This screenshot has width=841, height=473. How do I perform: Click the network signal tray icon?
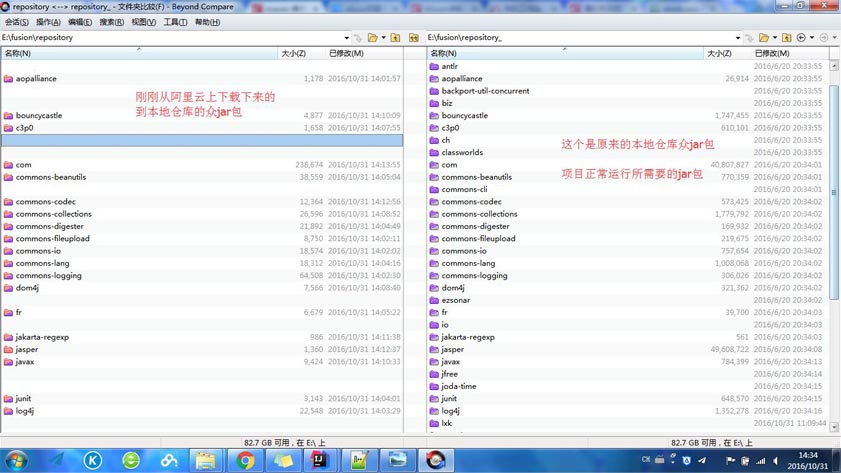click(761, 461)
